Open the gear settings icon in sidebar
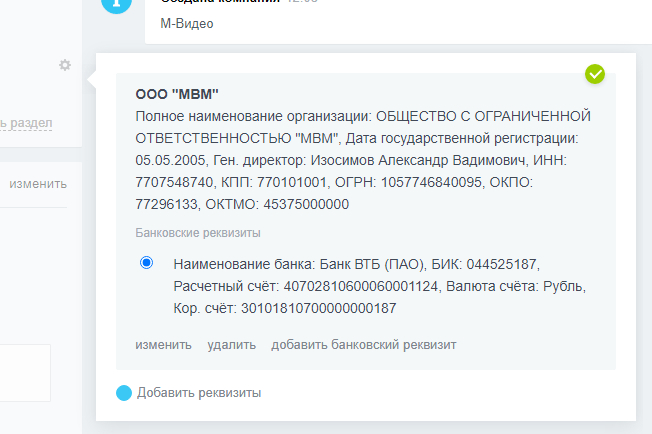 click(x=64, y=65)
